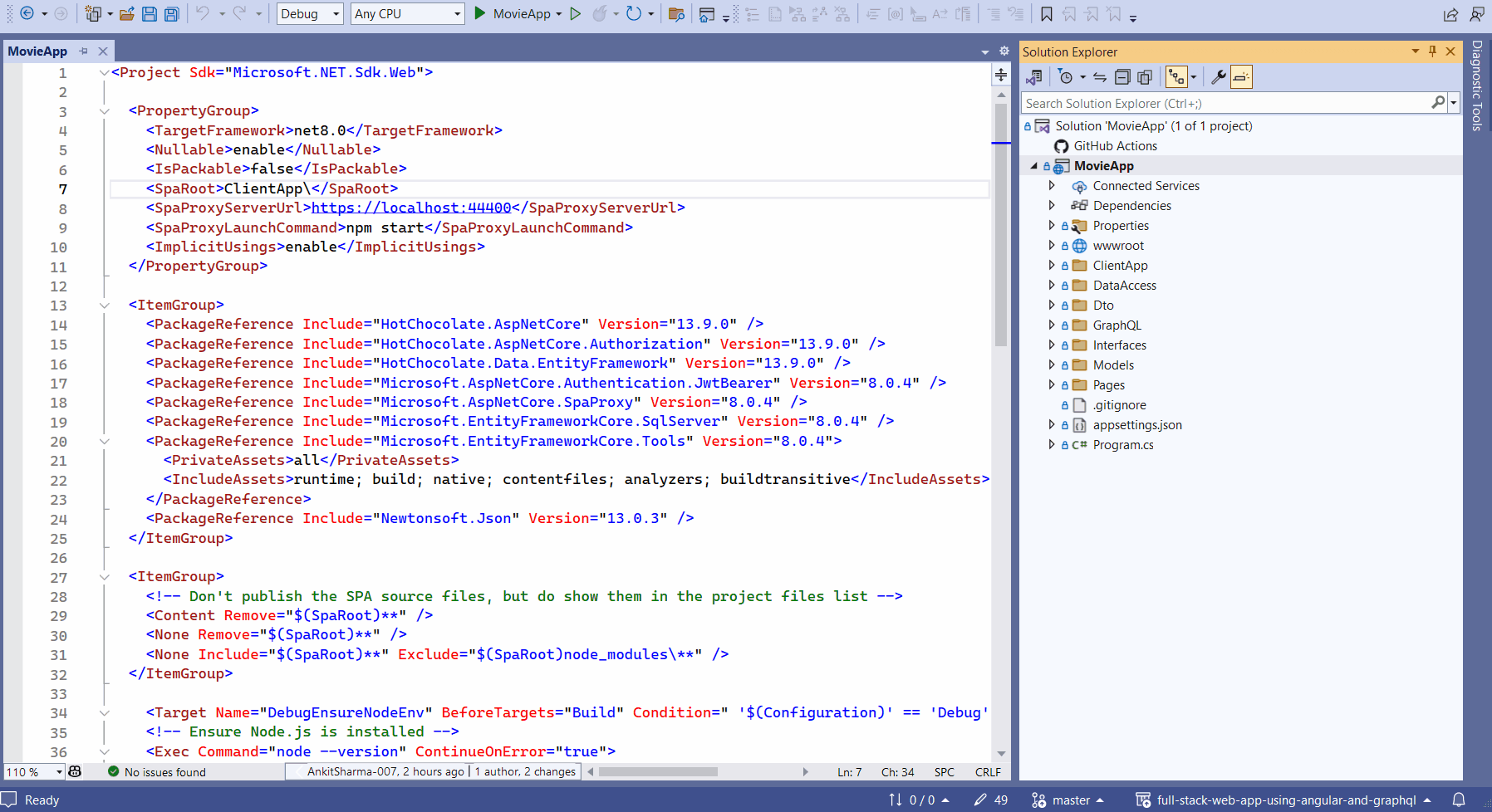Select the MovieApp editor tab

pos(37,51)
